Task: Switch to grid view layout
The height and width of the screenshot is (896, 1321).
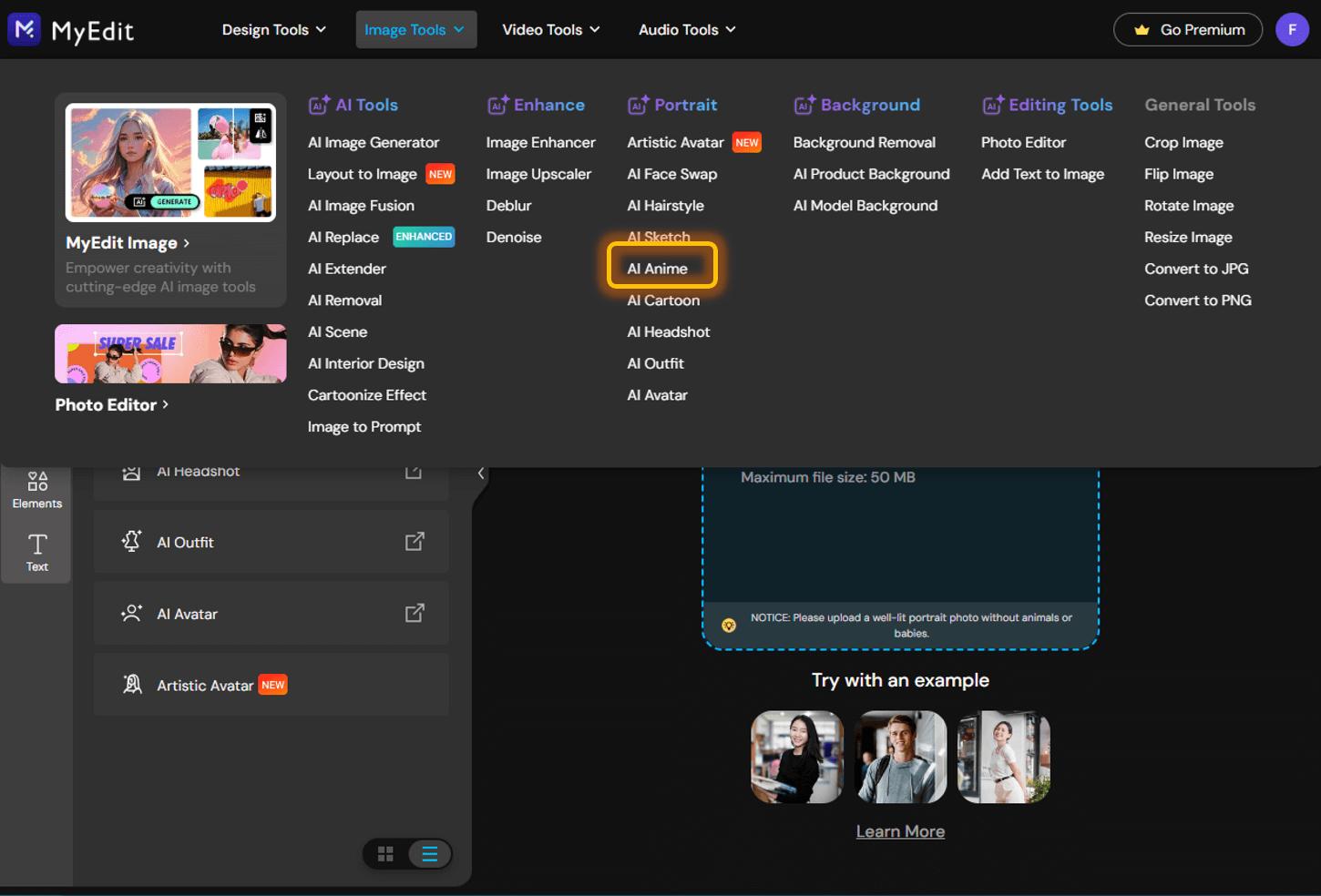Action: point(385,853)
